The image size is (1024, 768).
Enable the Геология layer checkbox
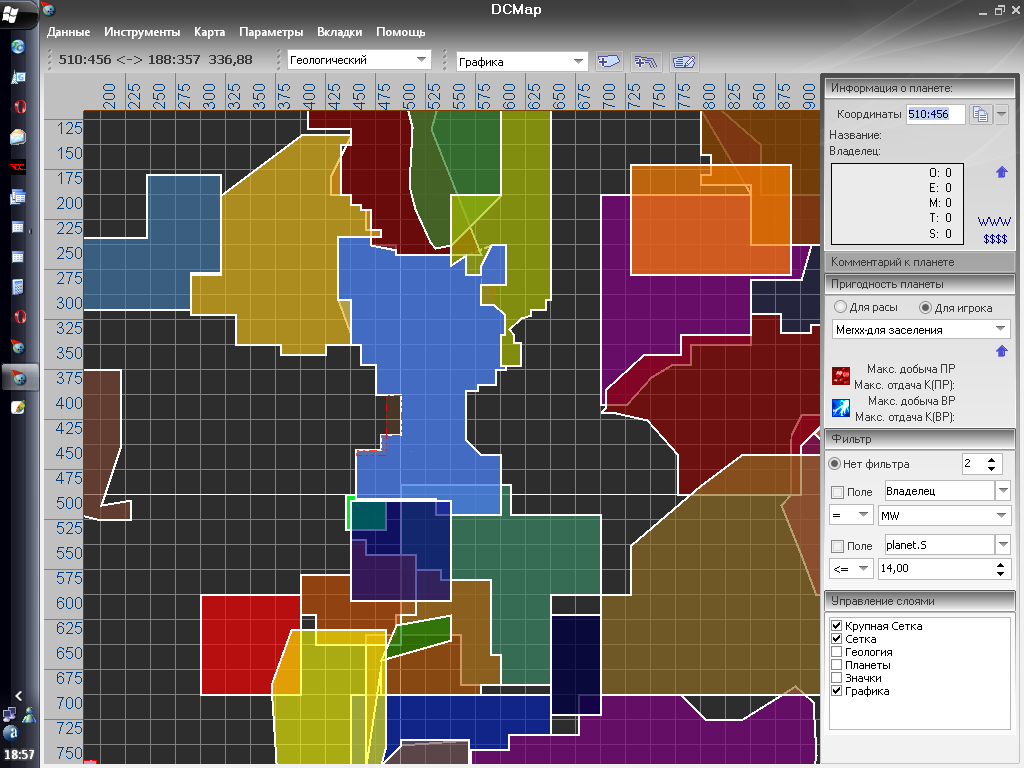[837, 652]
